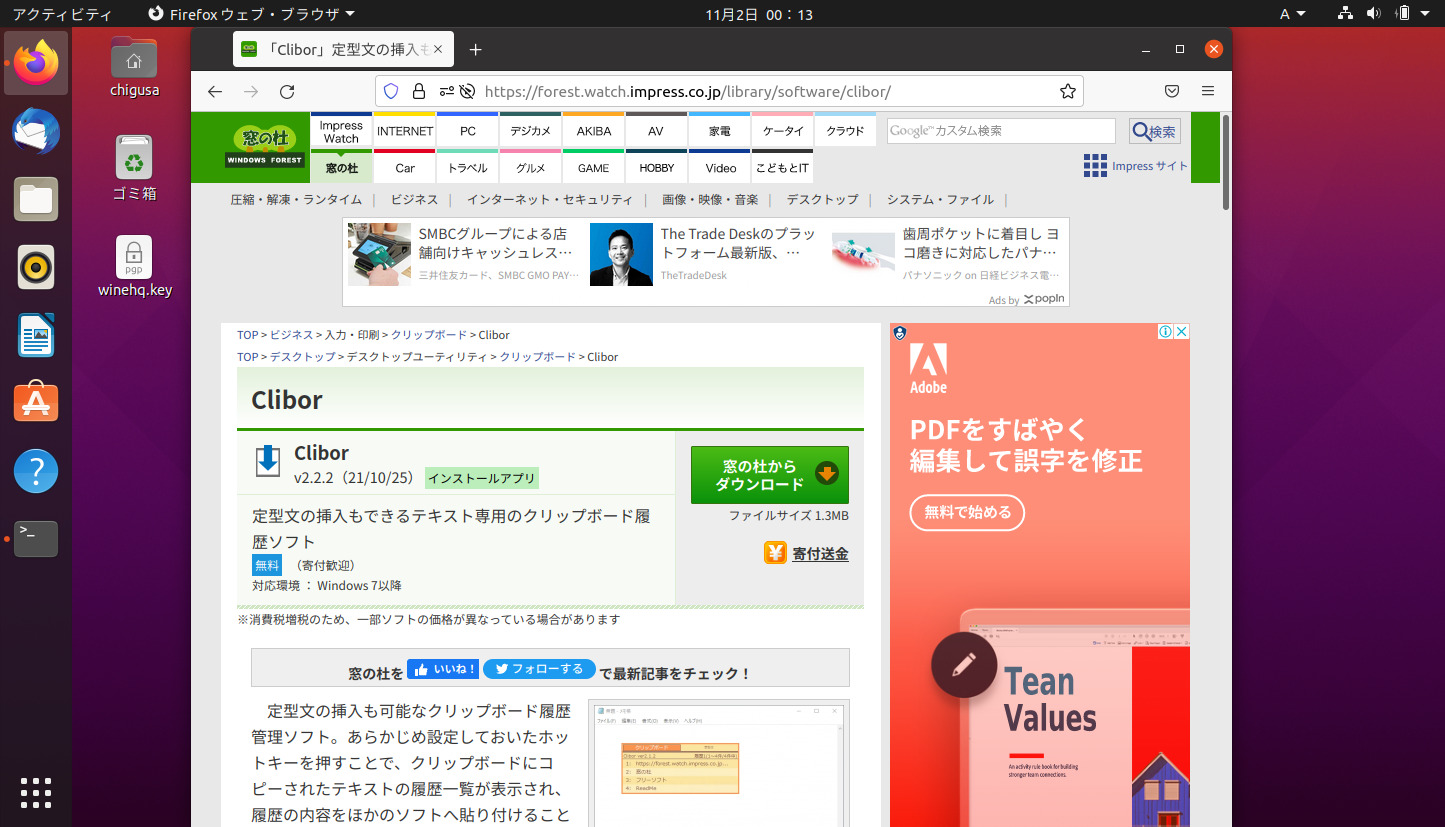The width and height of the screenshot is (1445, 827).
Task: Open the Firefox ウェブ・ブラウザ app menu
Action: 250,14
